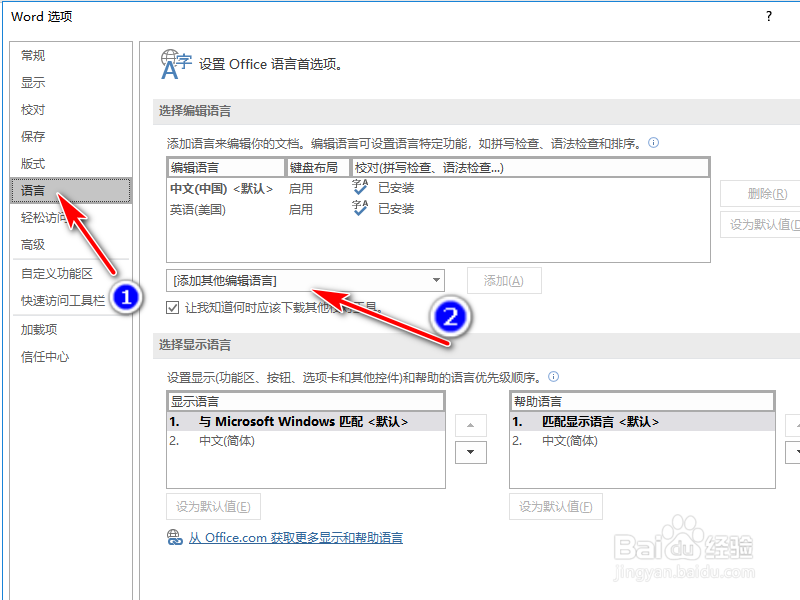Click the 编辑语言 column header
This screenshot has height=600, width=800.
[x=226, y=167]
